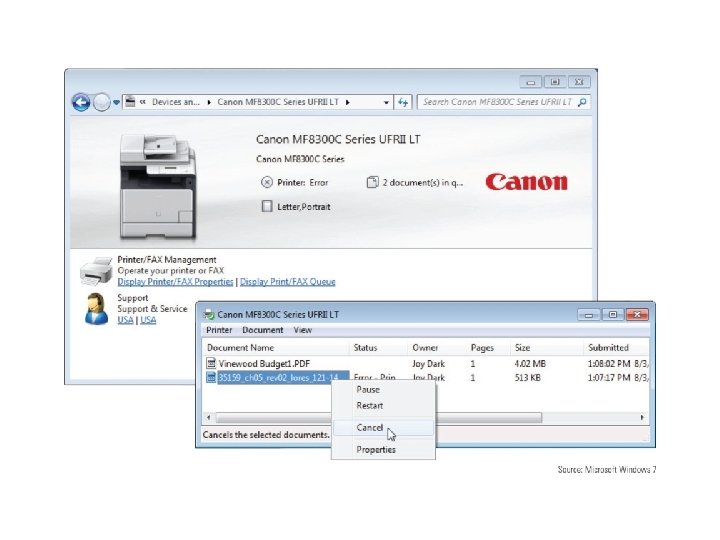Click the 4.02 MB size cell
720x540 pixels.
pyautogui.click(x=530, y=364)
